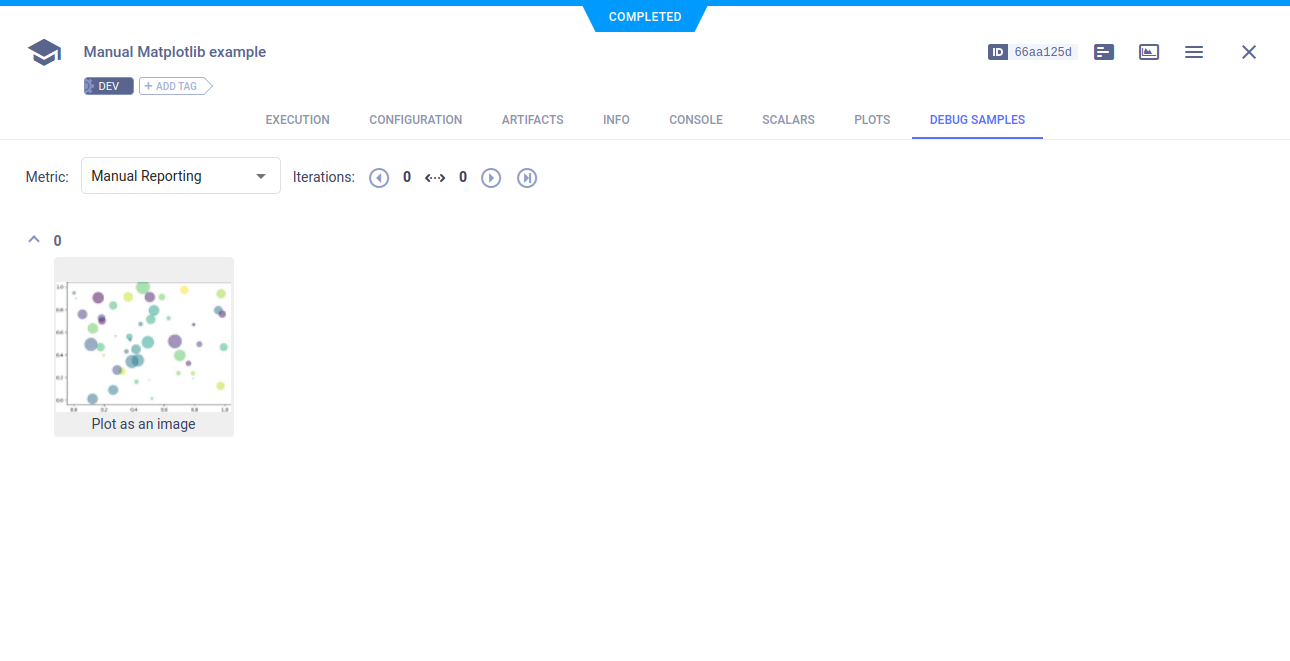The width and height of the screenshot is (1290, 661).
Task: Switch to the Execution tab
Action: click(297, 120)
